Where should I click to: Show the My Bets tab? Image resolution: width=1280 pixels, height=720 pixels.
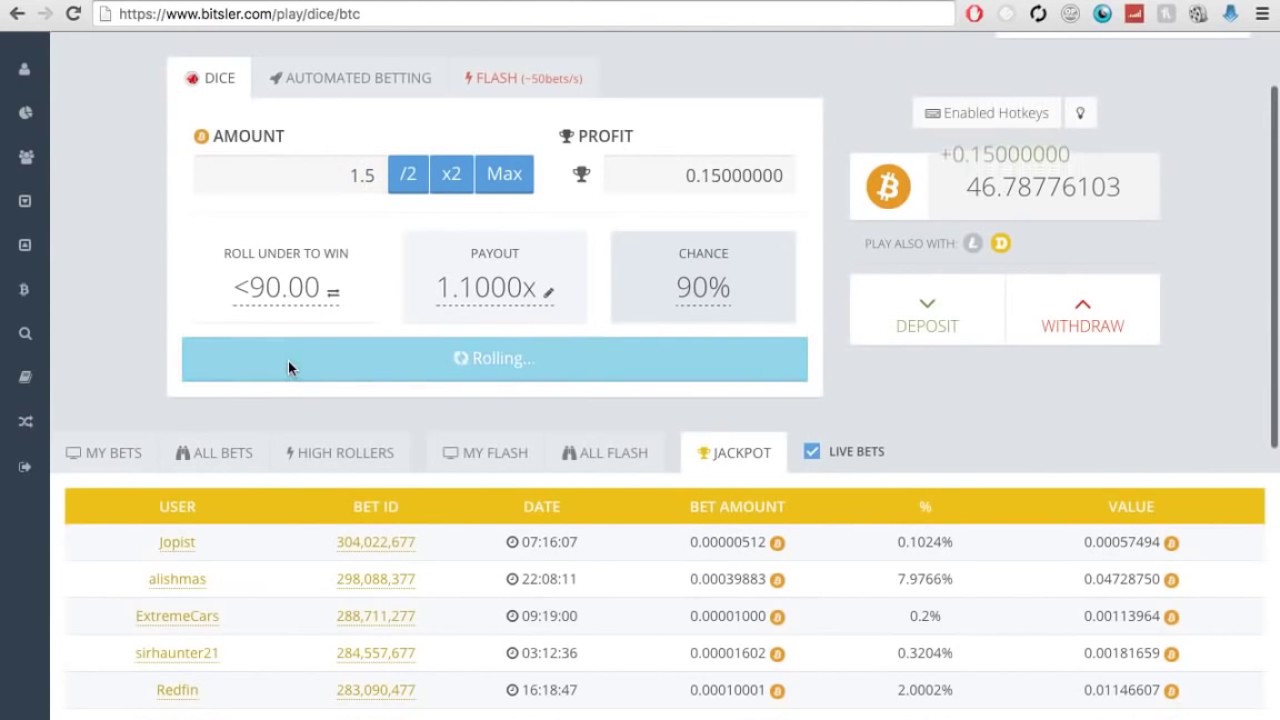(104, 453)
